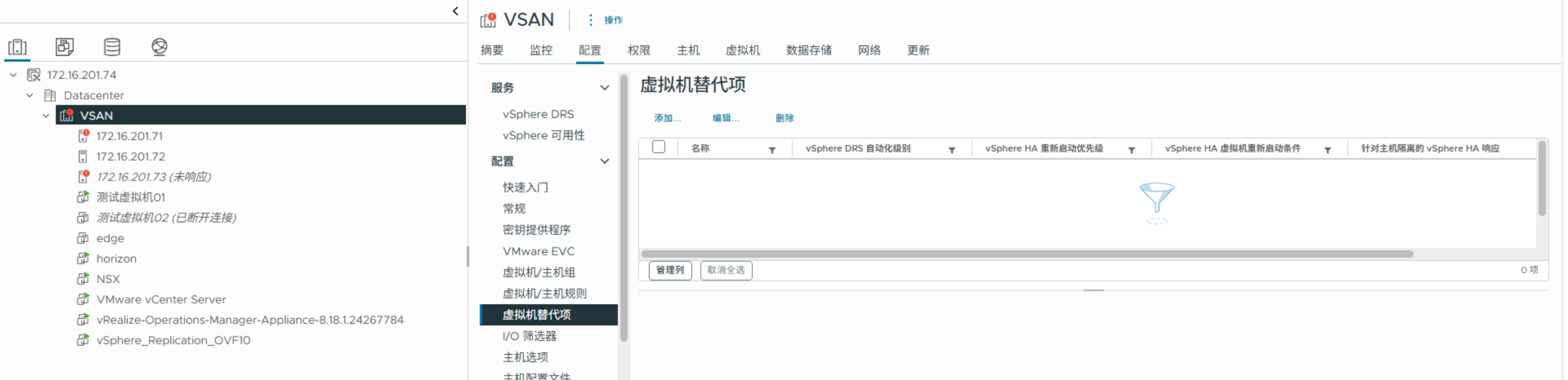Collapse the 配置 section in the side menu
1568x380 pixels.
tap(604, 161)
